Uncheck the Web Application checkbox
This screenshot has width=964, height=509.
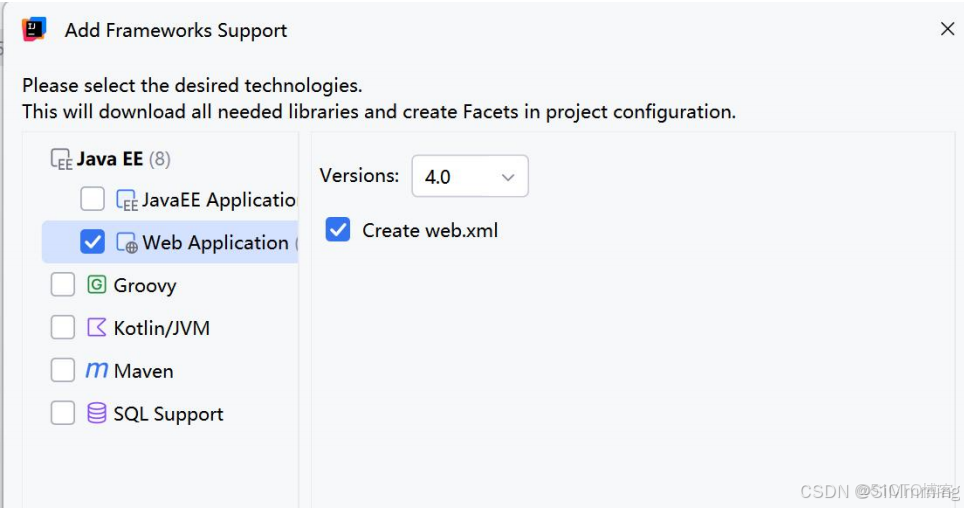click(92, 242)
